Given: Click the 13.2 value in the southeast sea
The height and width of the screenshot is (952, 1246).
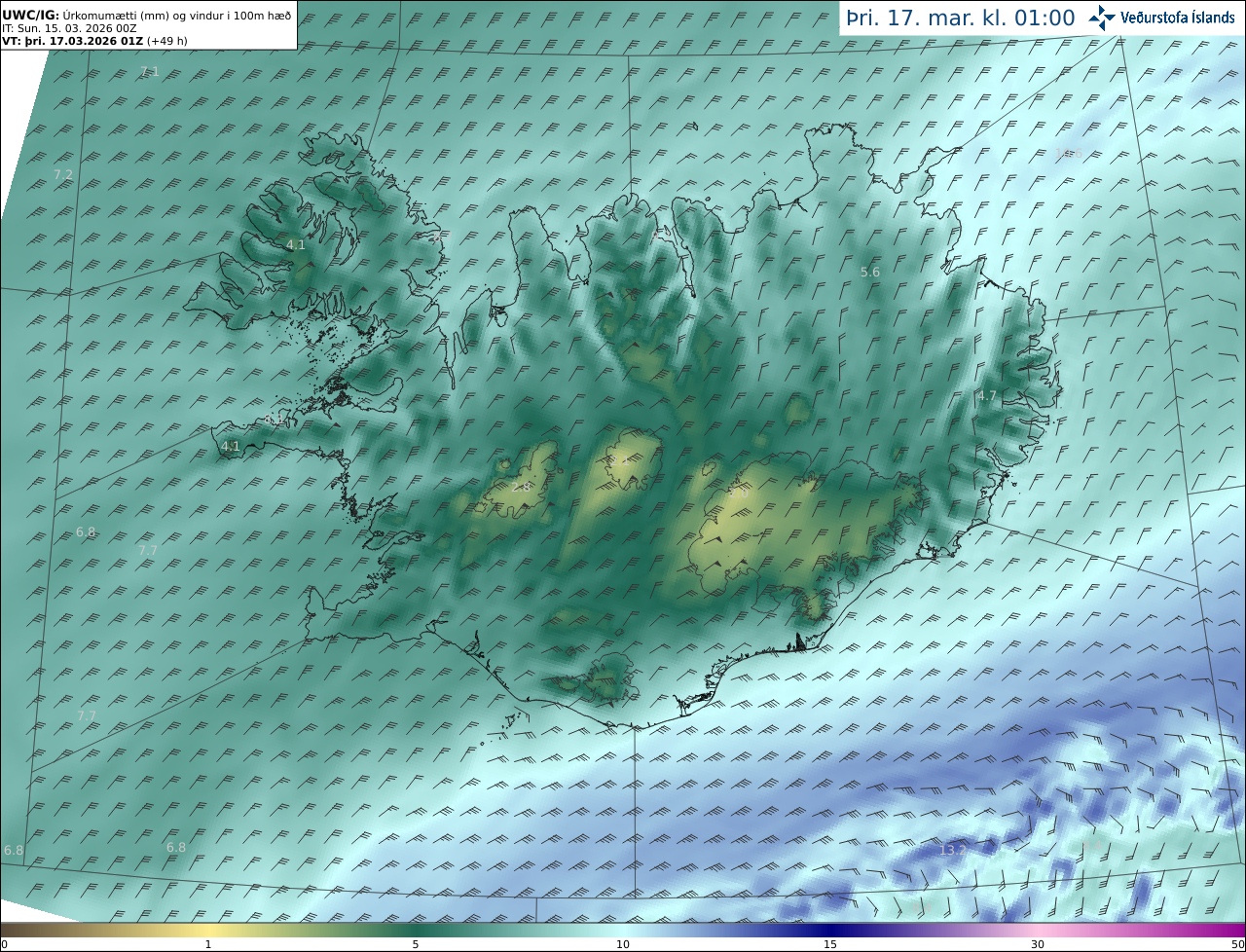Looking at the screenshot, I should point(953,850).
